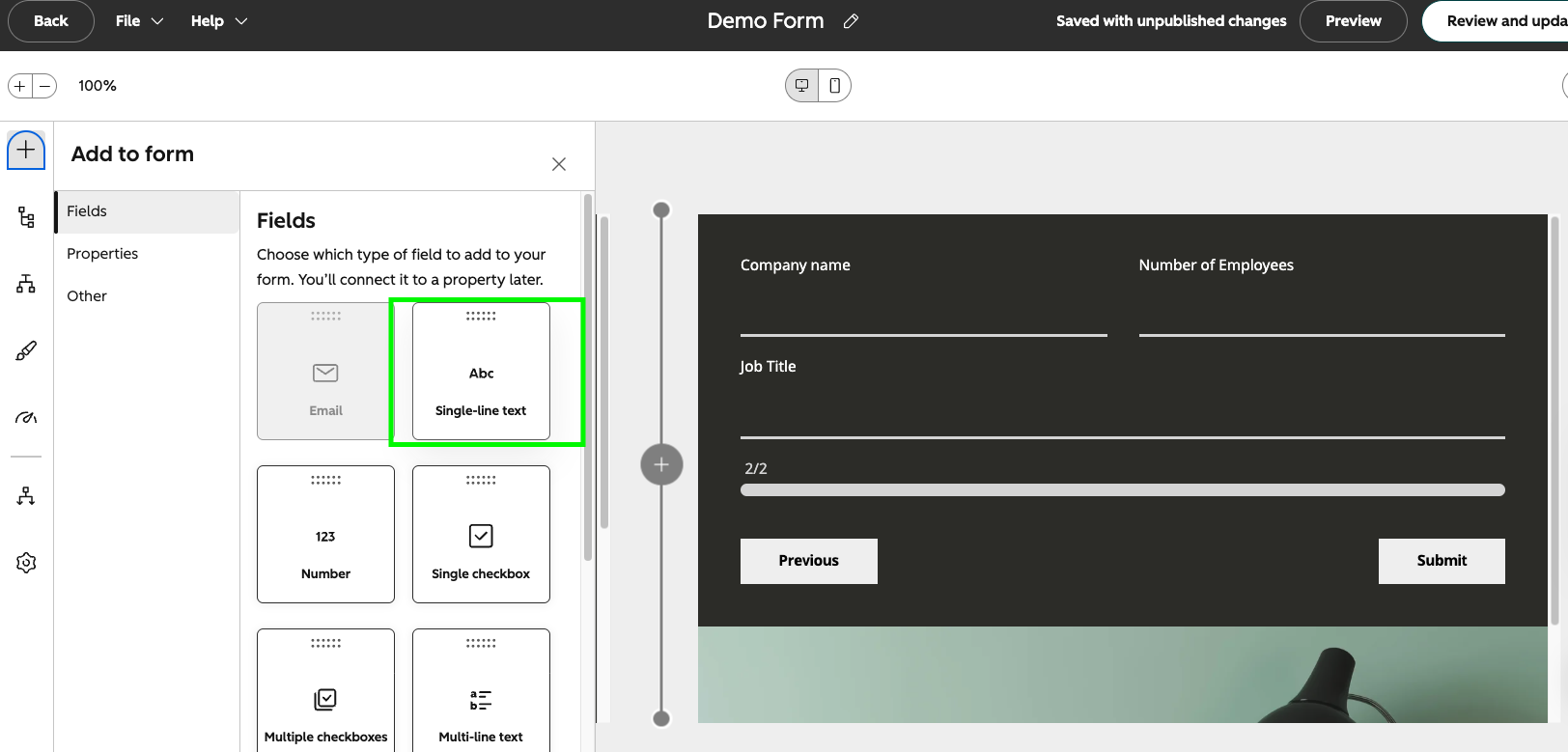The image size is (1568, 752).
Task: Click the top node of form step timeline
Action: click(661, 210)
